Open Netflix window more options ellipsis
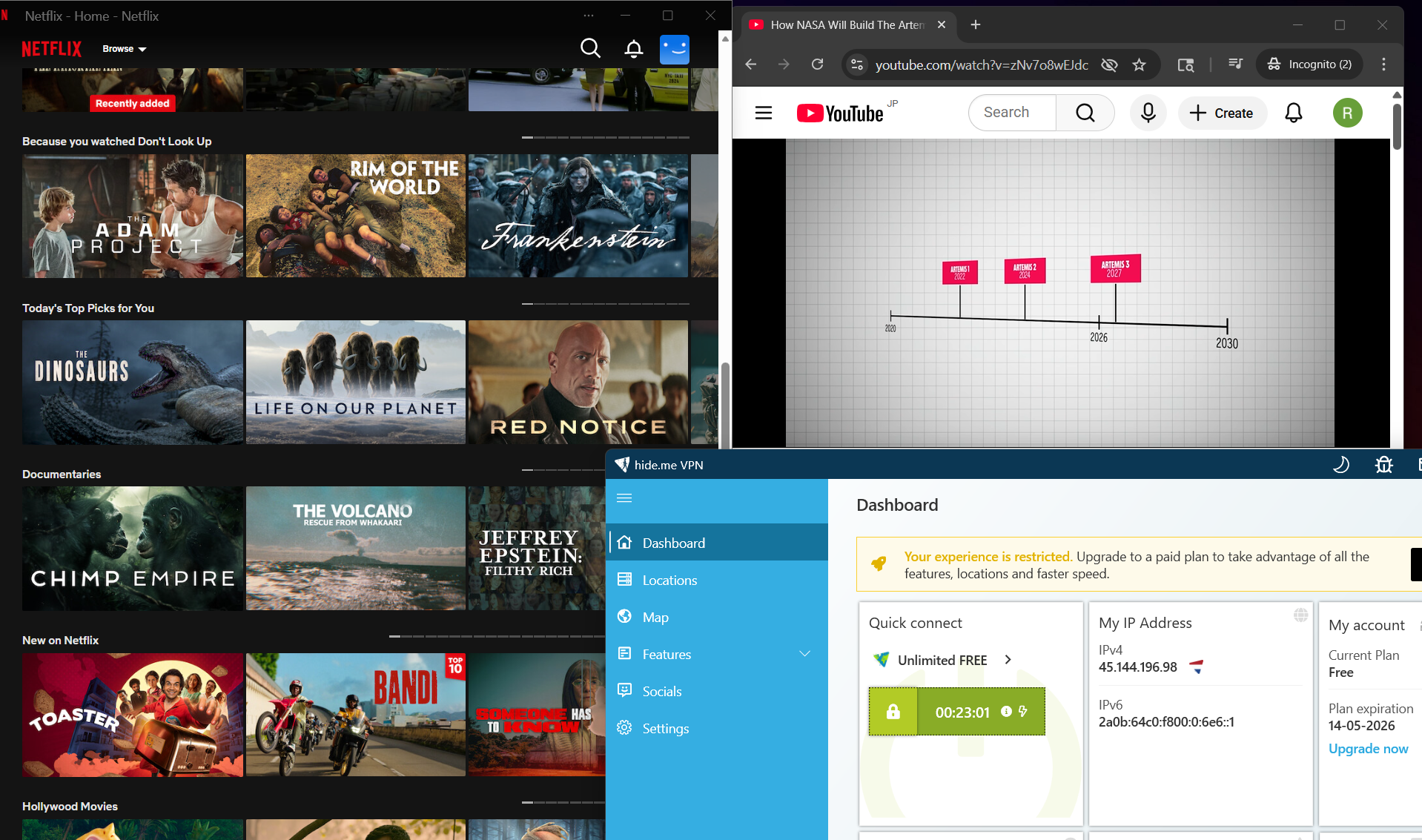 (x=589, y=16)
